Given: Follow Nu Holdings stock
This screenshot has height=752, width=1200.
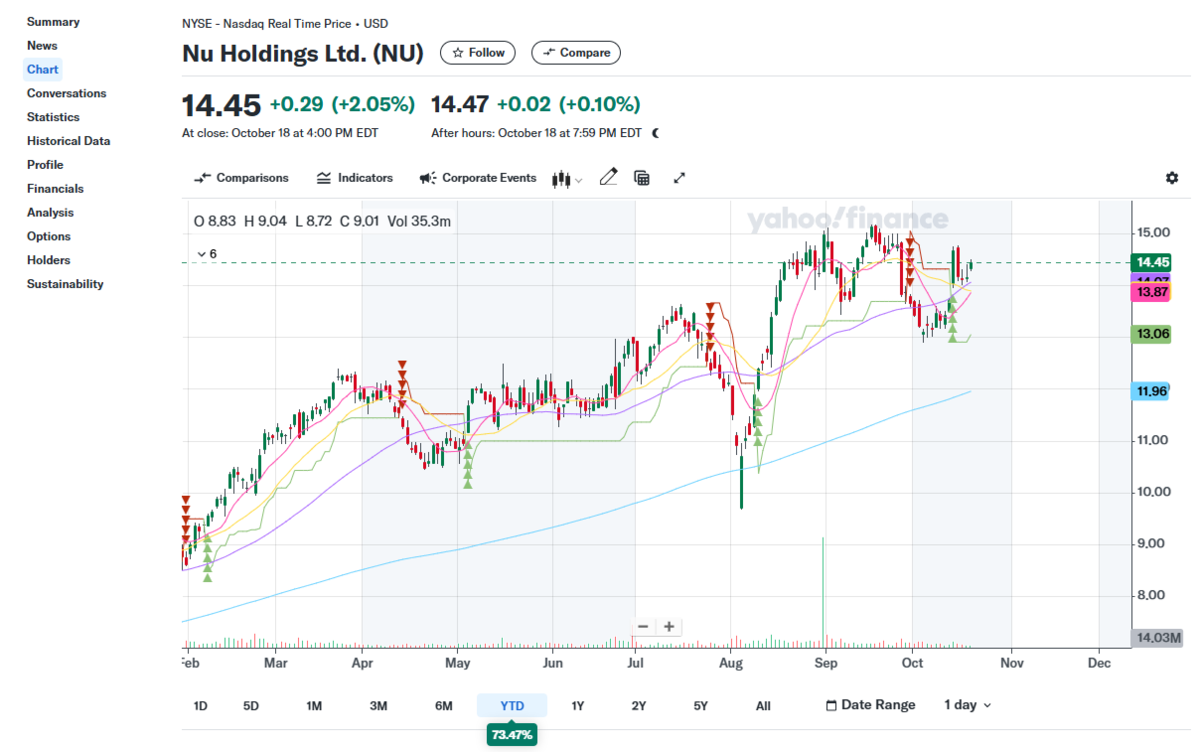Looking at the screenshot, I should 479,53.
